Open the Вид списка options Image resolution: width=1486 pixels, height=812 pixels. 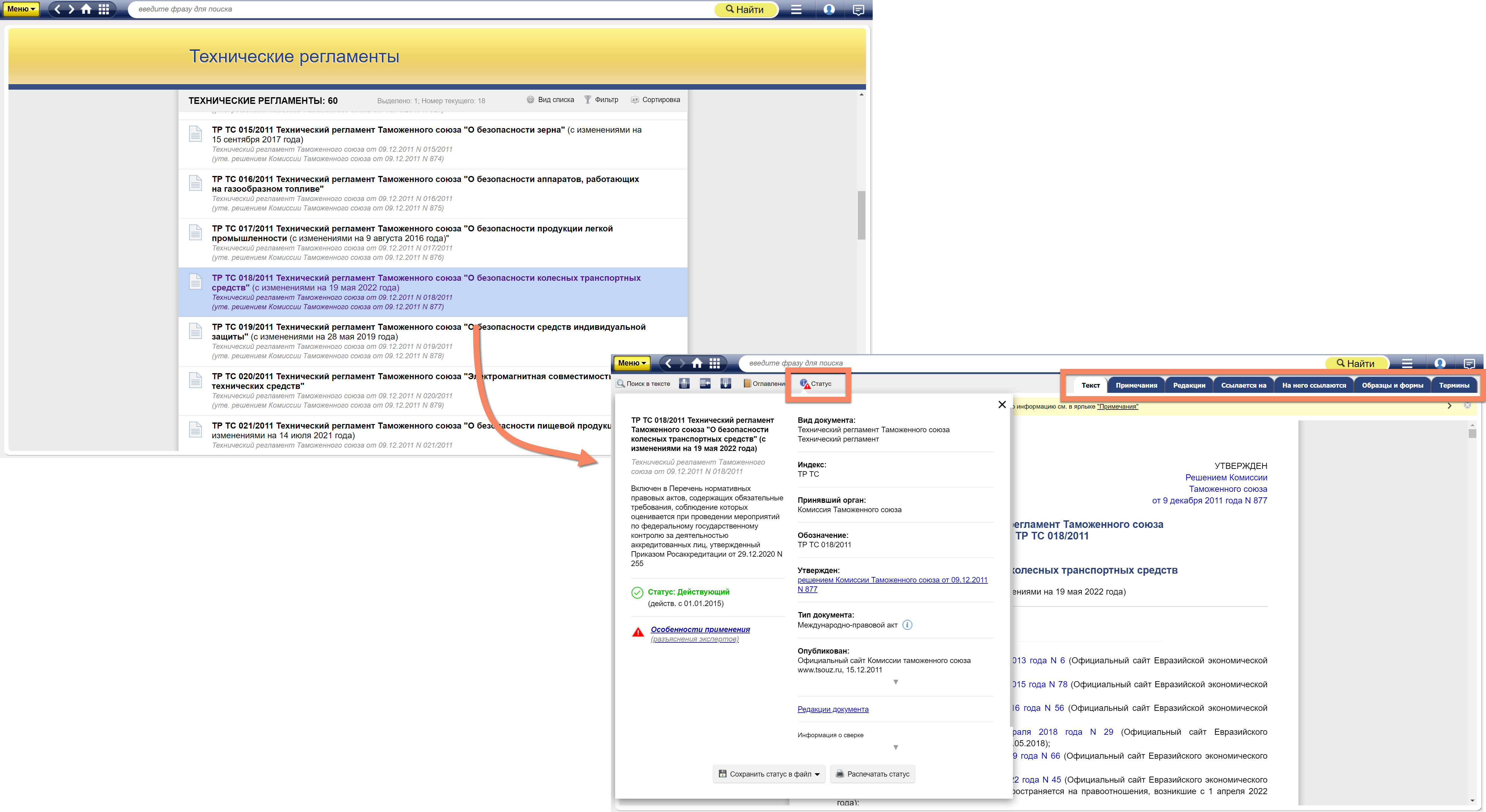click(550, 100)
